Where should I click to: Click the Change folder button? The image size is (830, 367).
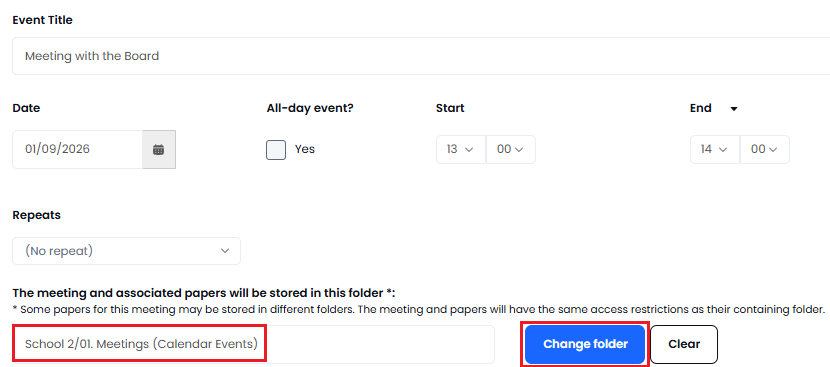coord(585,344)
